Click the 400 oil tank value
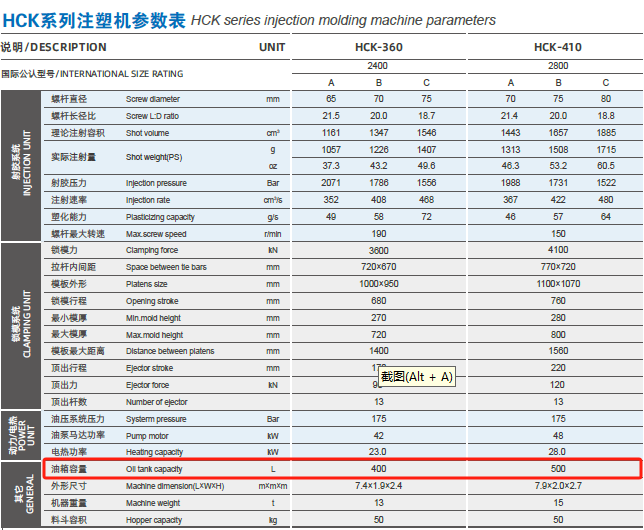Screen dimensions: 644x530 (379, 469)
